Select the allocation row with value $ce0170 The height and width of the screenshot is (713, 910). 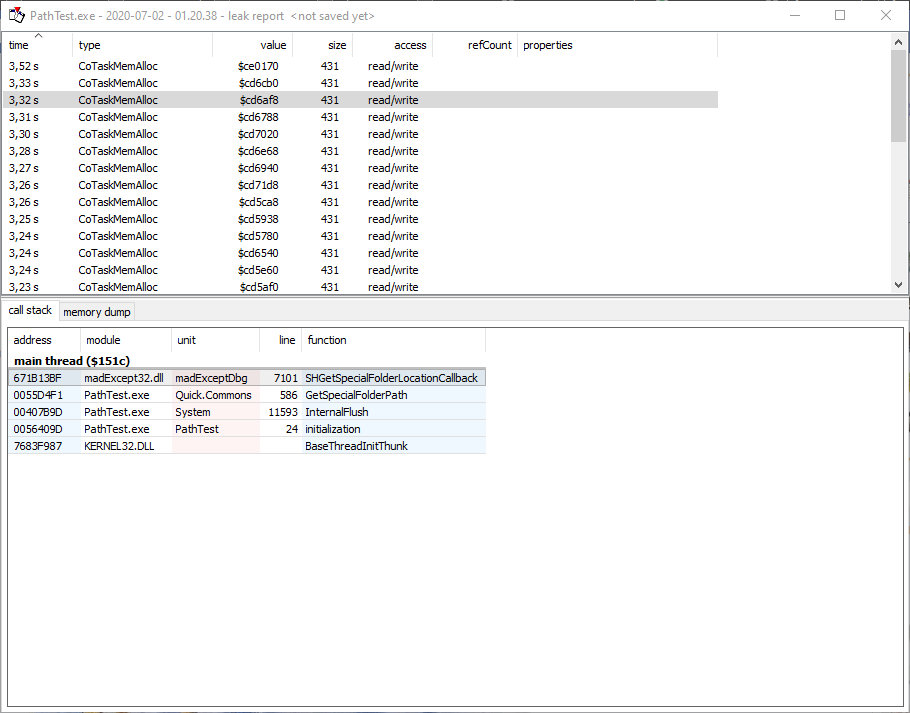coord(360,66)
